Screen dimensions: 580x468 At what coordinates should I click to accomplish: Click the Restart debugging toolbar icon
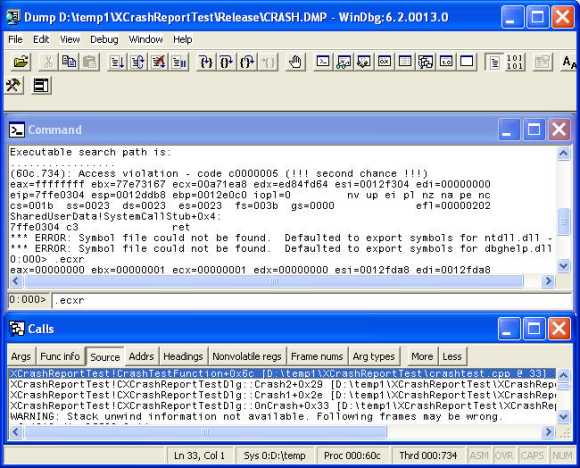pos(138,61)
